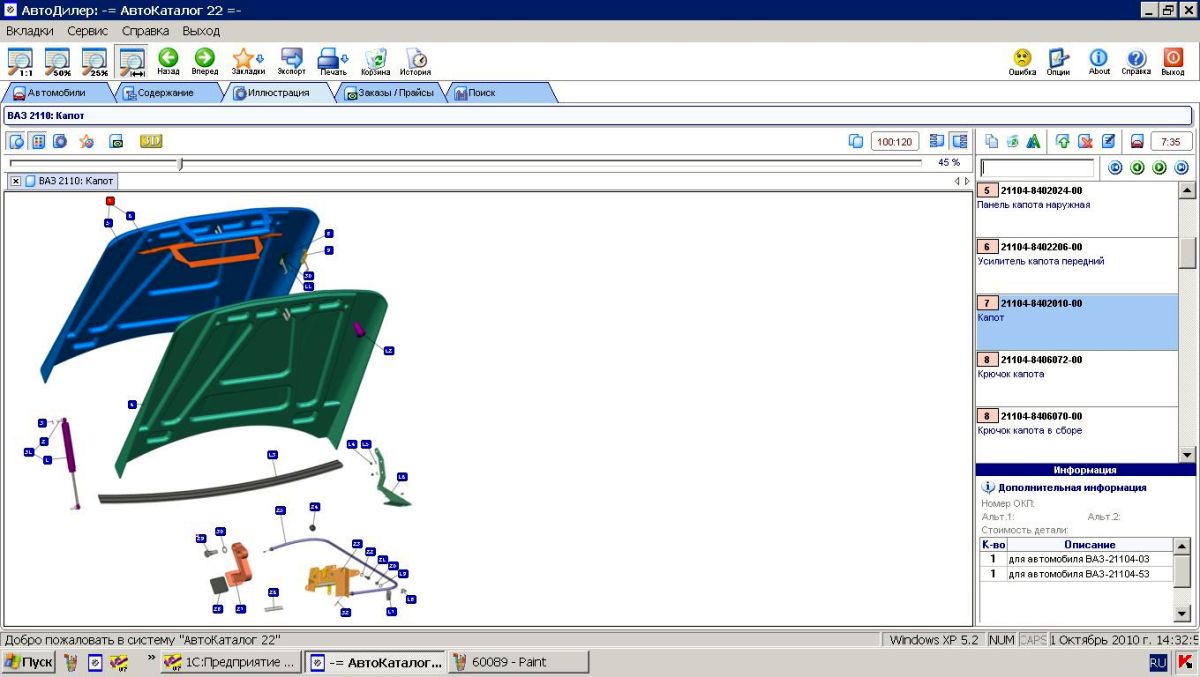The image size is (1200, 677).
Task: Set zoom to 25% scale
Action: tap(95, 61)
